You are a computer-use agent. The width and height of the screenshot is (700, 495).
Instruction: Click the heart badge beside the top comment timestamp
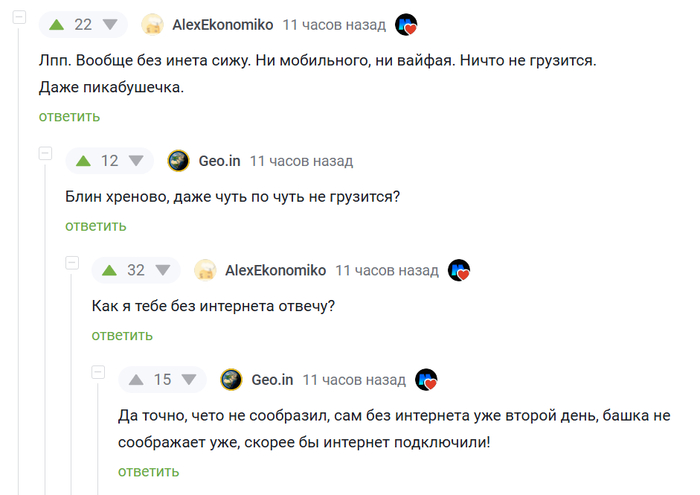[407, 25]
